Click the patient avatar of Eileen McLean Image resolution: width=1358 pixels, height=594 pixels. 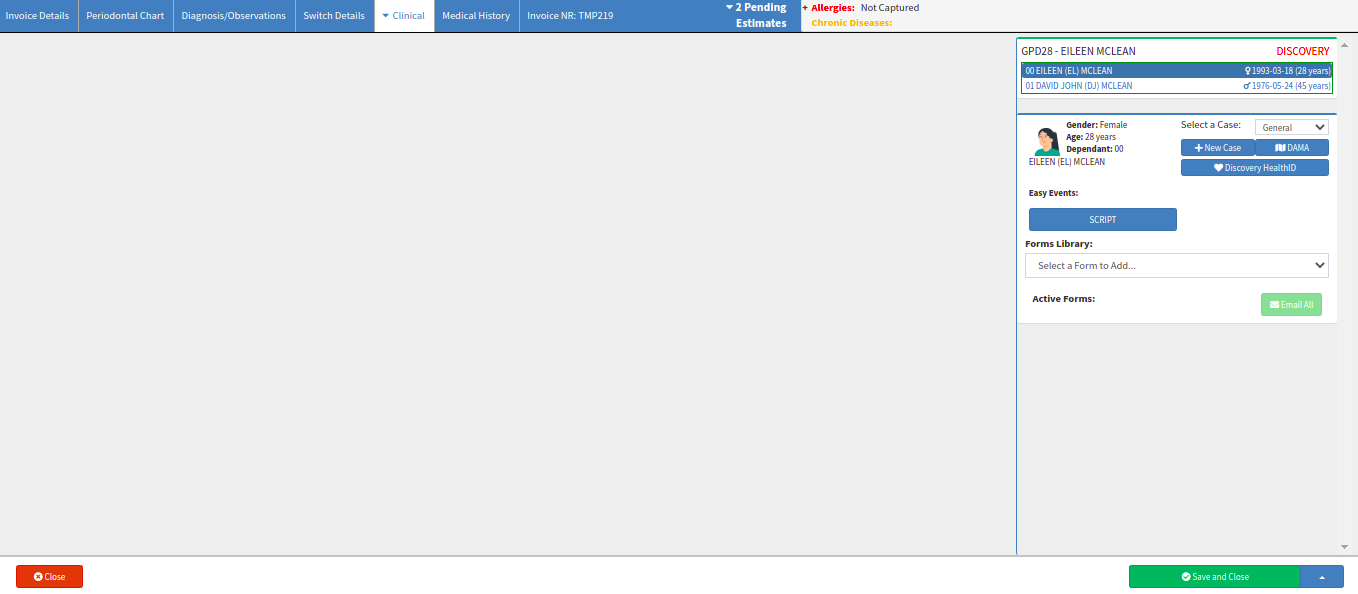[x=1046, y=141]
